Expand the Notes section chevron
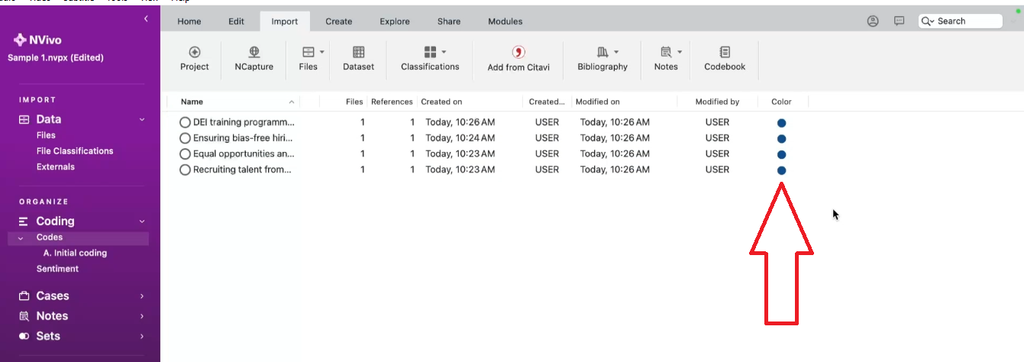The width and height of the screenshot is (1024, 362). coord(142,317)
